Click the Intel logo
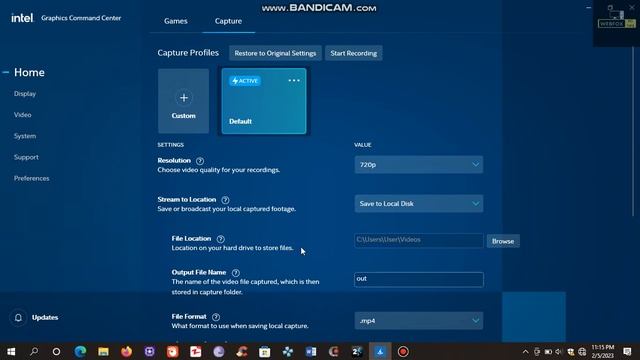The height and width of the screenshot is (360, 640). [22, 18]
